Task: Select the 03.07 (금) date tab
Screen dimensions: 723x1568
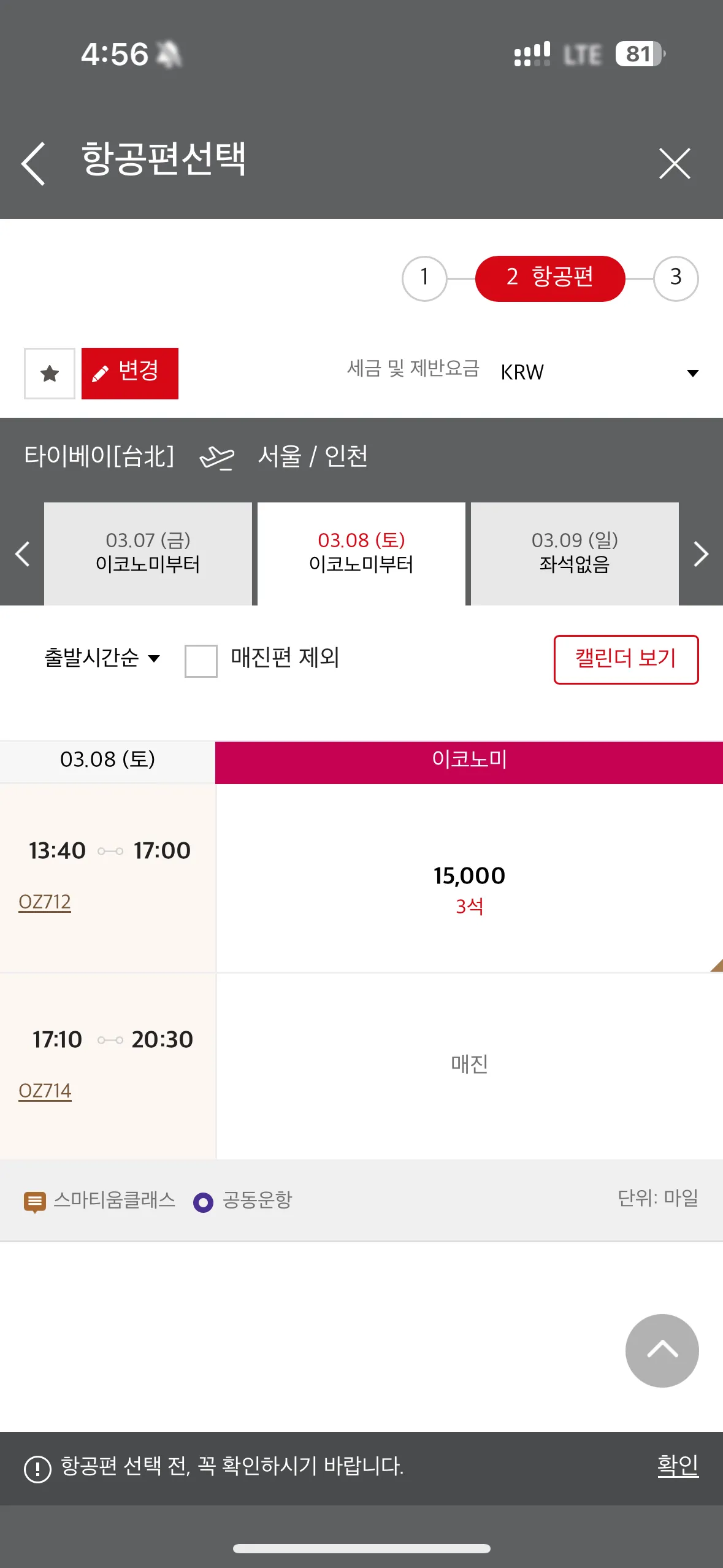Action: (148, 553)
